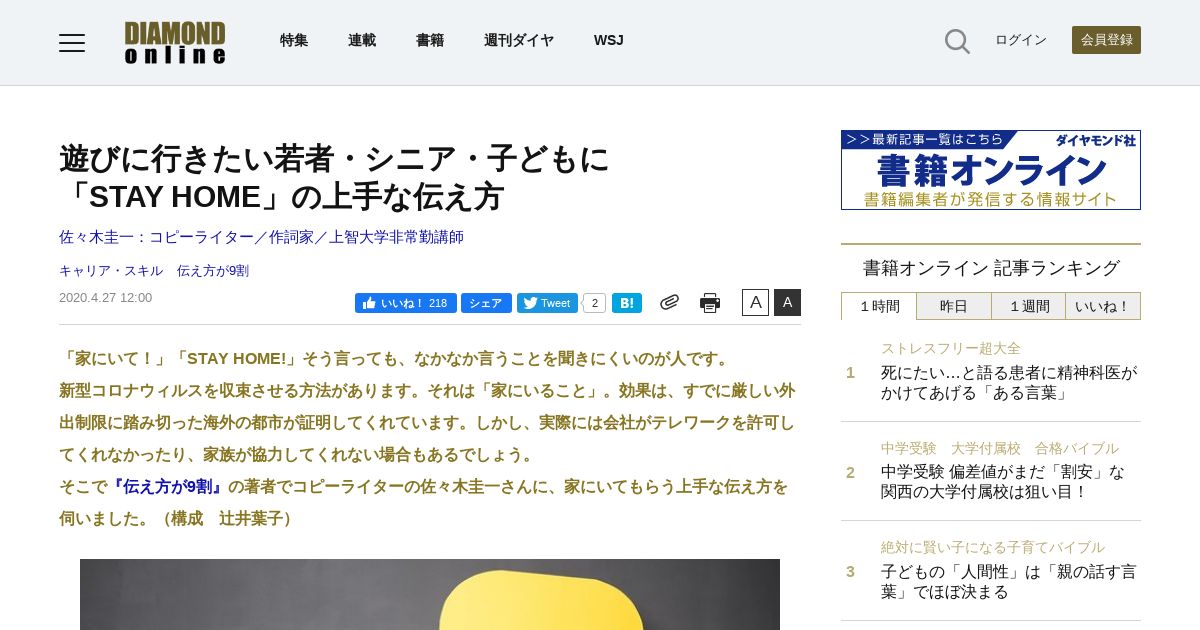
Task: Open ranking category ストレスフリー超大全
Action: 951,348
